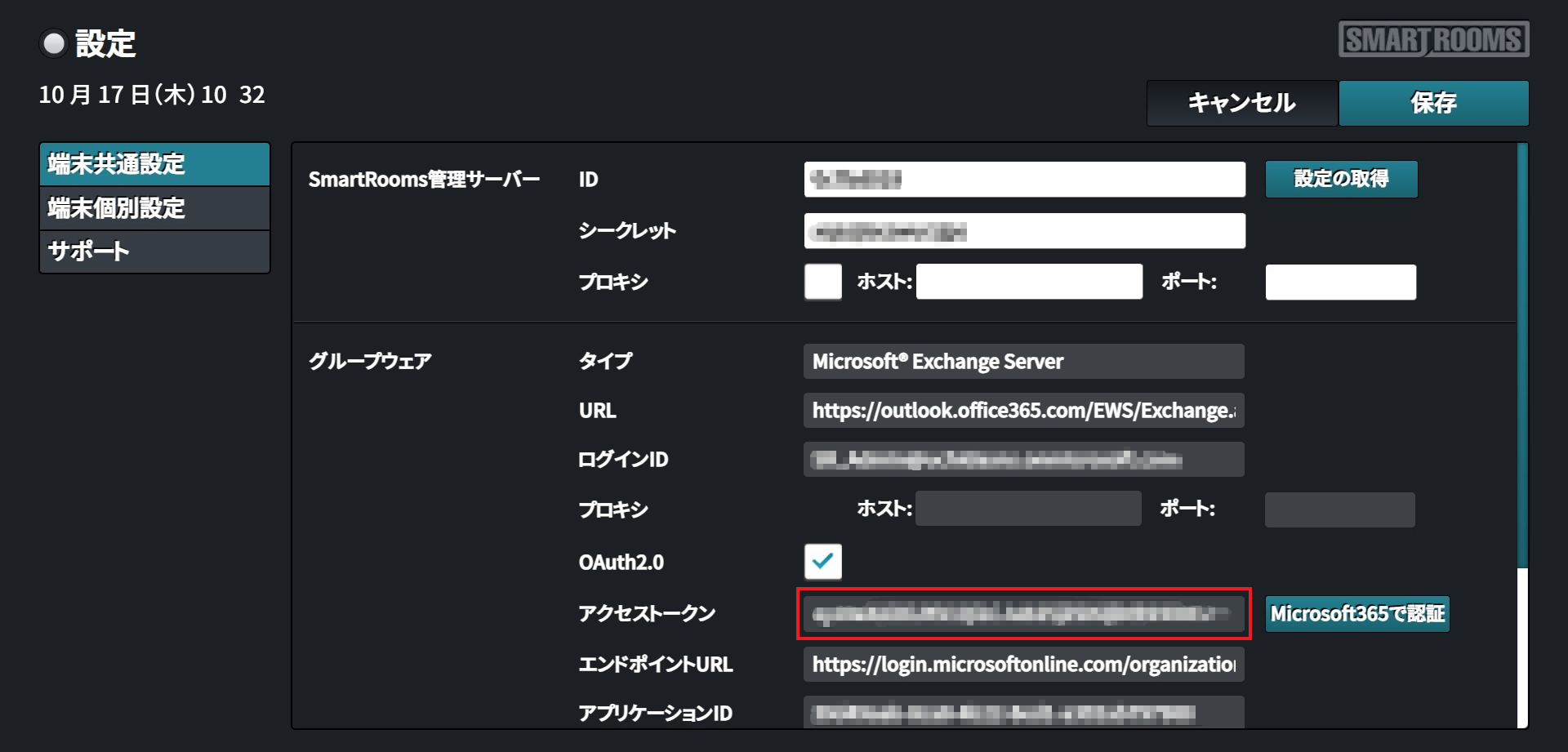Click the Microsoft365で認証 button
1568x752 pixels.
(1356, 613)
